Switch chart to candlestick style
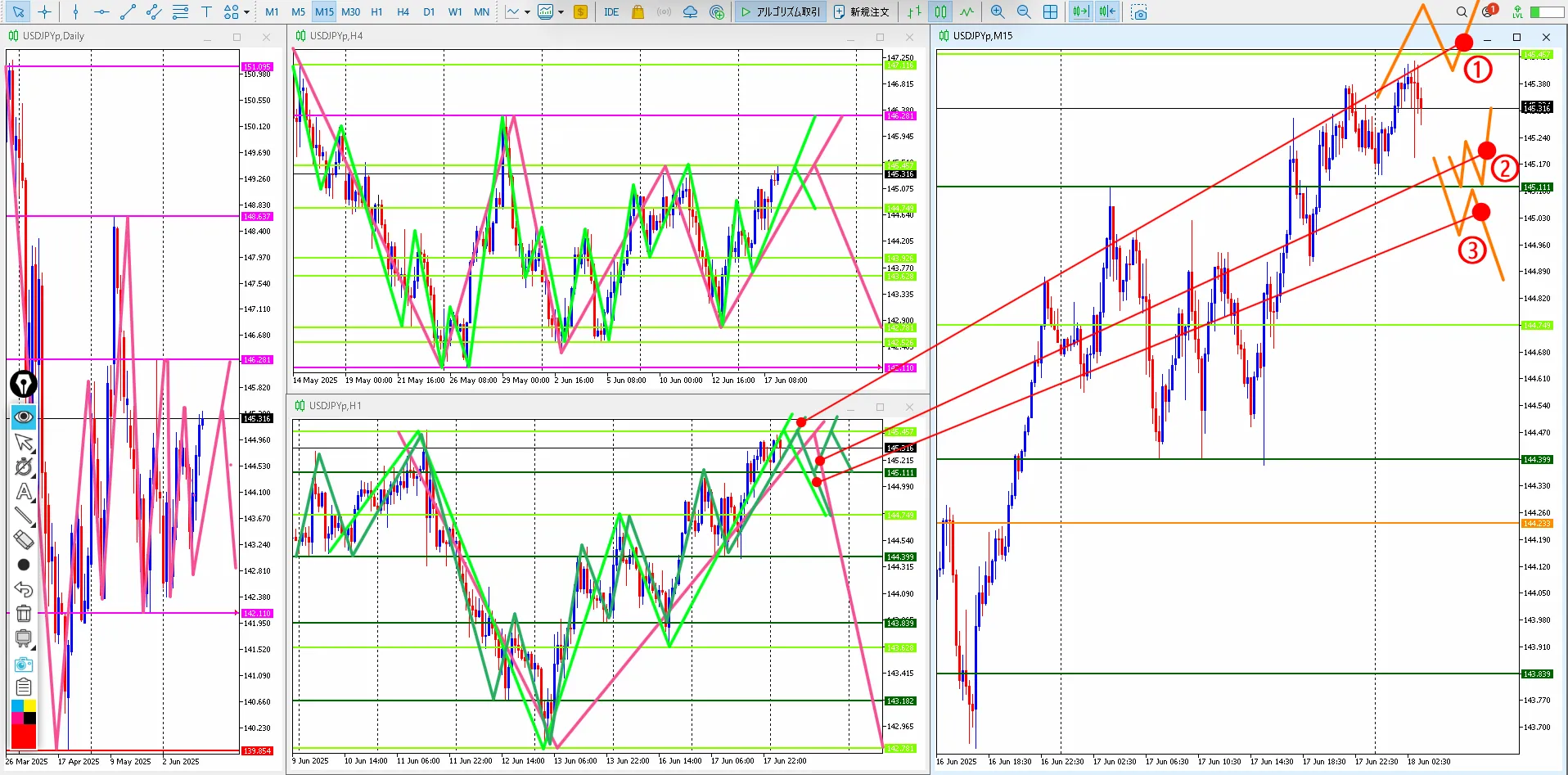Screen dimensions: 1568x775 941,11
